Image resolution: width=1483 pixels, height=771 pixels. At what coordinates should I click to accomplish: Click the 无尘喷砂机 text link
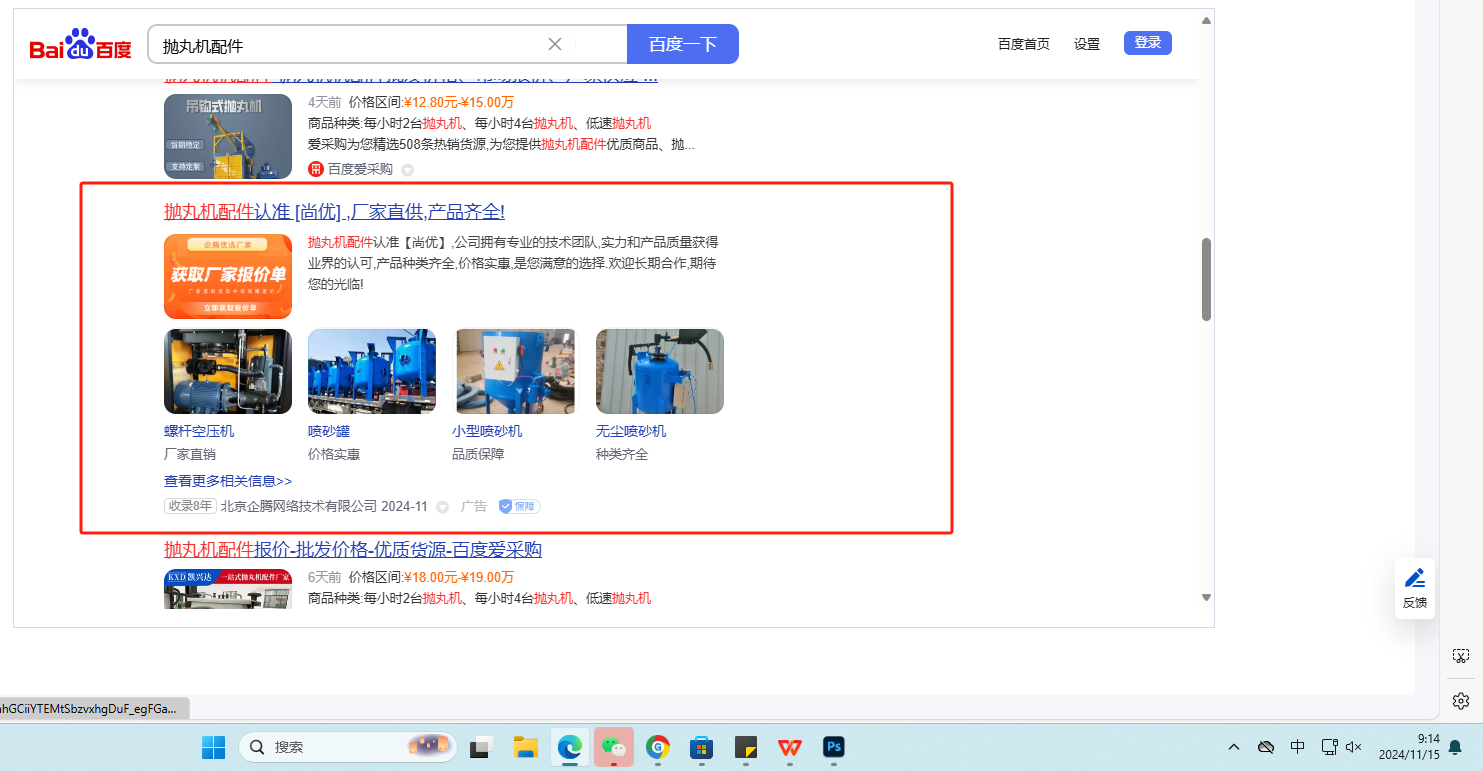tap(631, 431)
